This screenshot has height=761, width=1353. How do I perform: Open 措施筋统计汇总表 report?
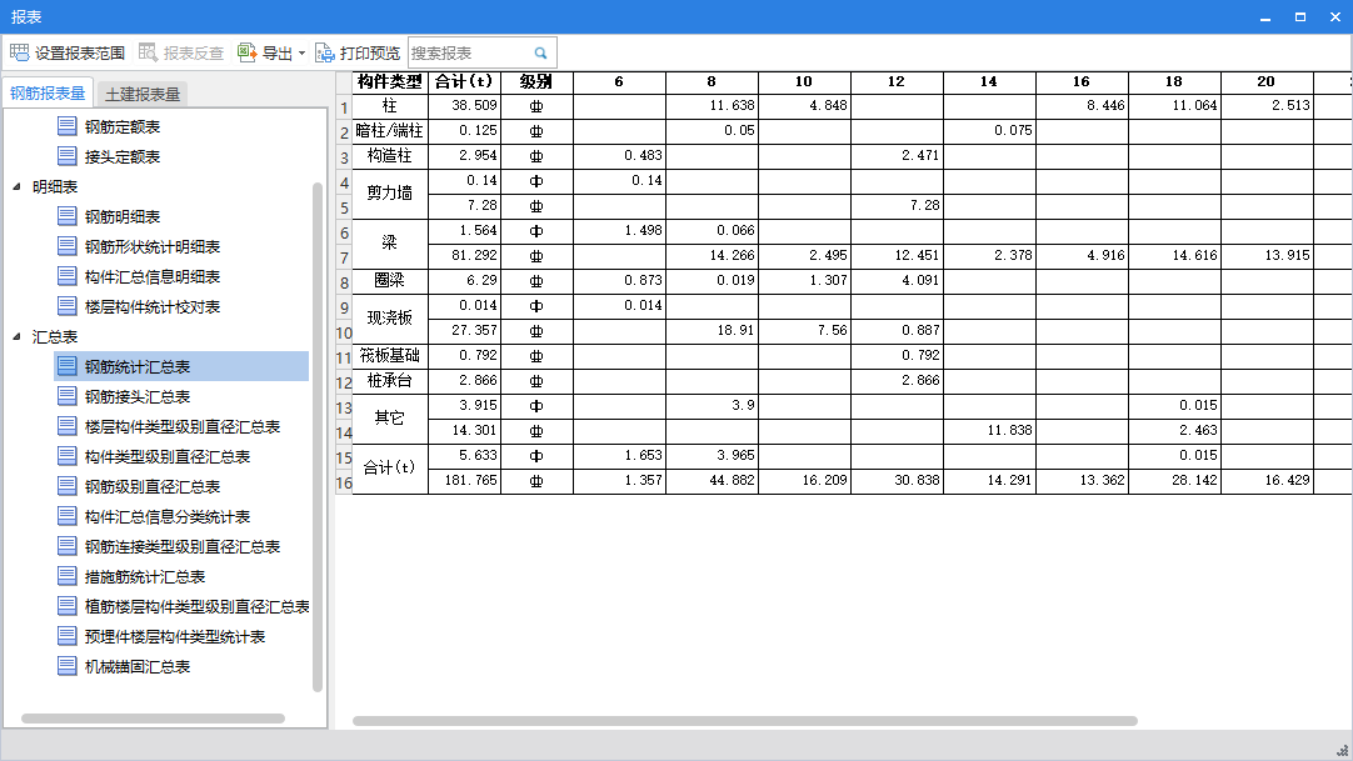(x=145, y=577)
